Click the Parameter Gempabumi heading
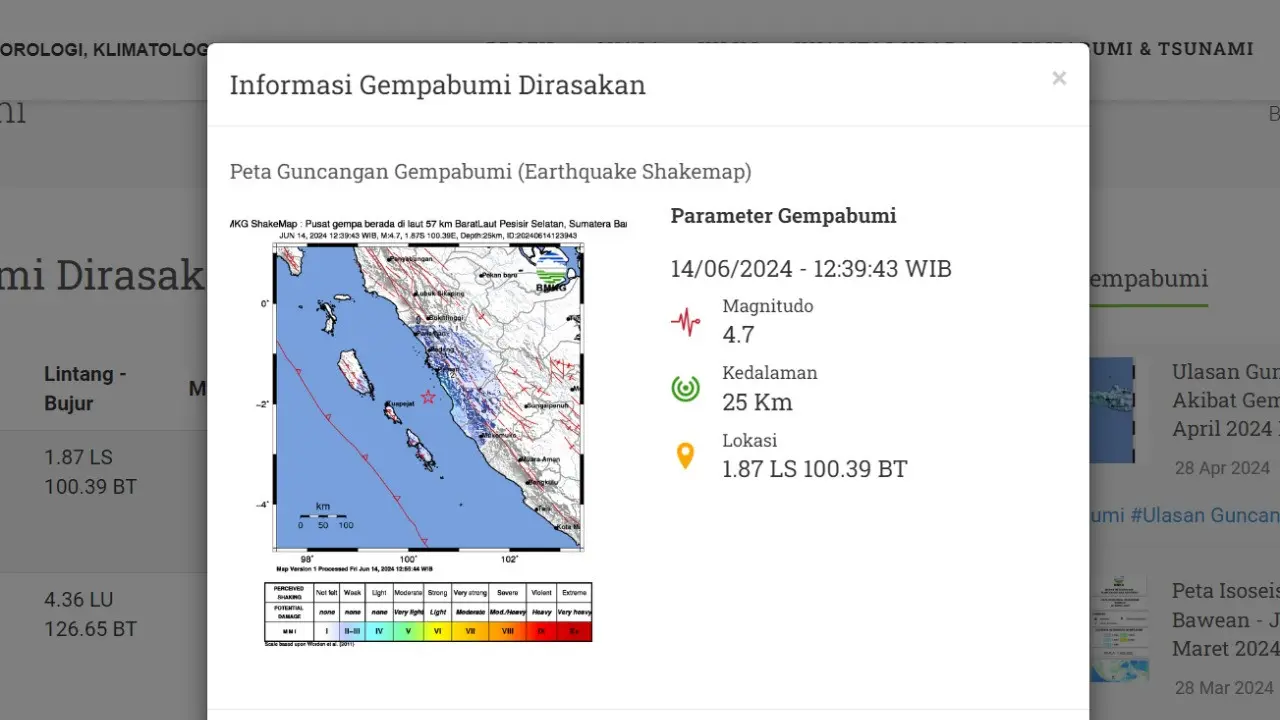1280x720 pixels. [783, 215]
